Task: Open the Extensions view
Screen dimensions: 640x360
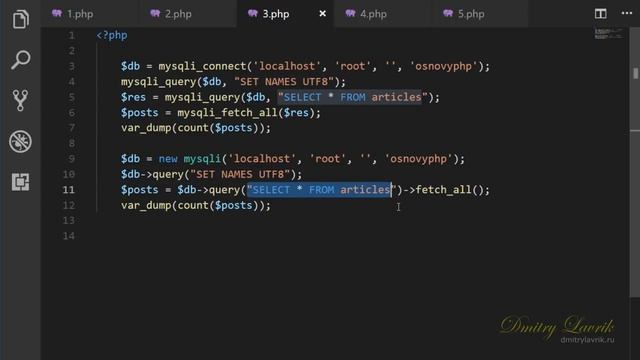Action: click(x=20, y=182)
